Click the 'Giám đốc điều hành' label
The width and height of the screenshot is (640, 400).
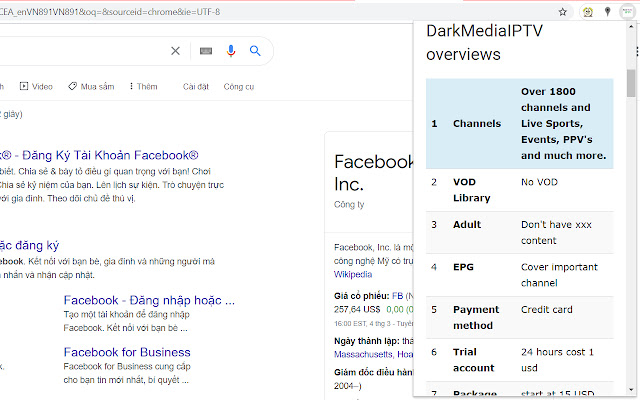click(373, 372)
